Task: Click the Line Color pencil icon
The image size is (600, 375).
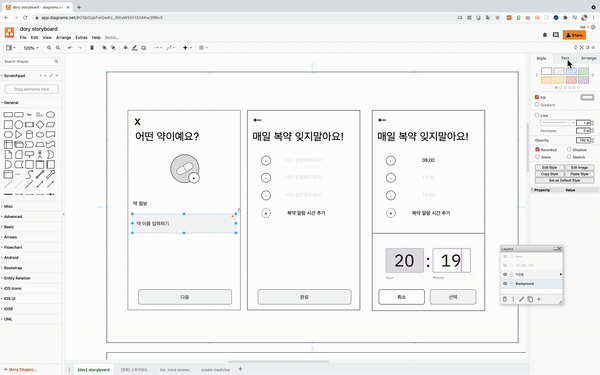Action: click(135, 48)
